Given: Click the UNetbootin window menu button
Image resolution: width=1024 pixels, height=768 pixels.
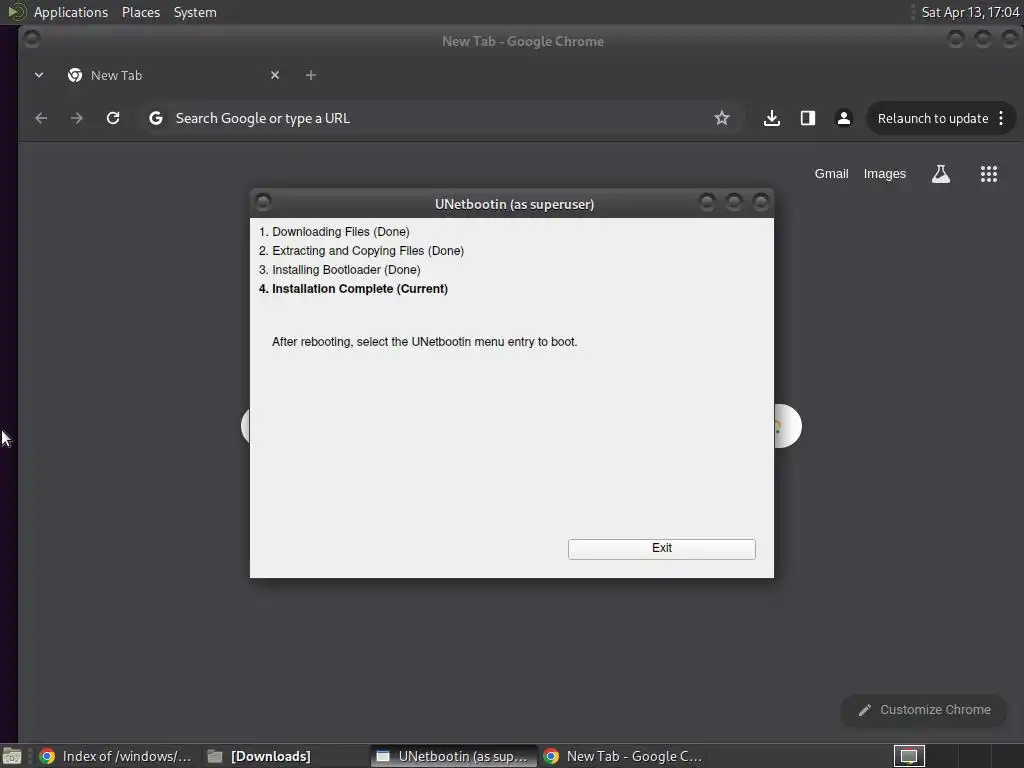Looking at the screenshot, I should click(x=263, y=202).
